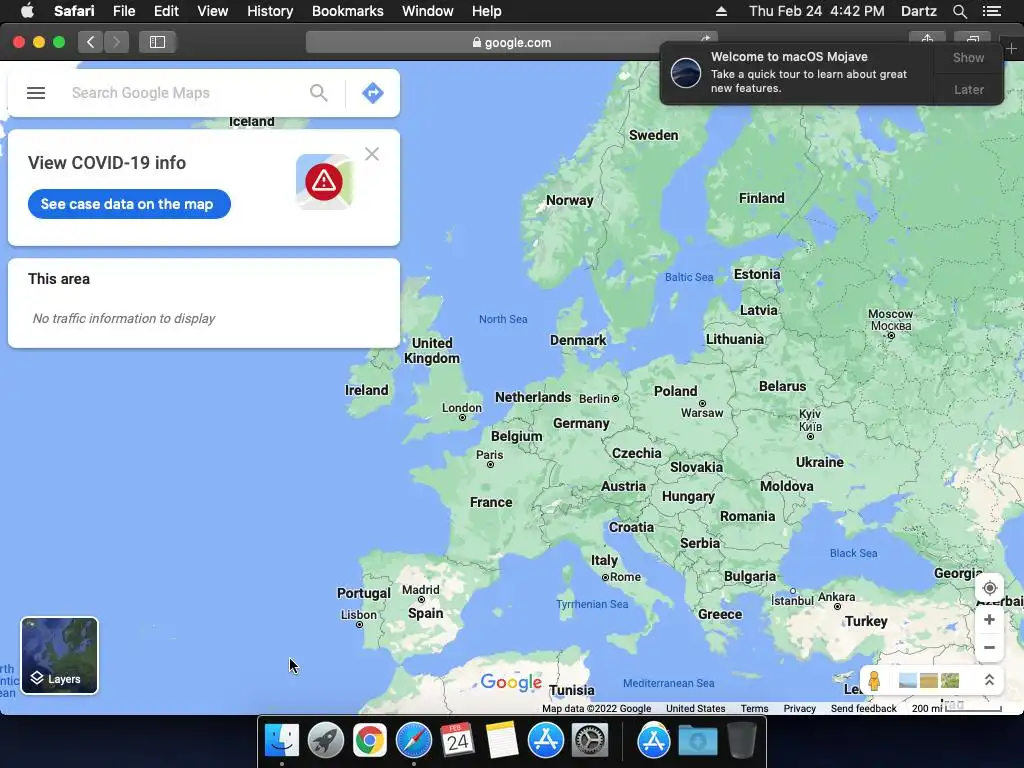The image size is (1024, 768).
Task: Click the Dartz user name in menu bar
Action: (x=918, y=11)
